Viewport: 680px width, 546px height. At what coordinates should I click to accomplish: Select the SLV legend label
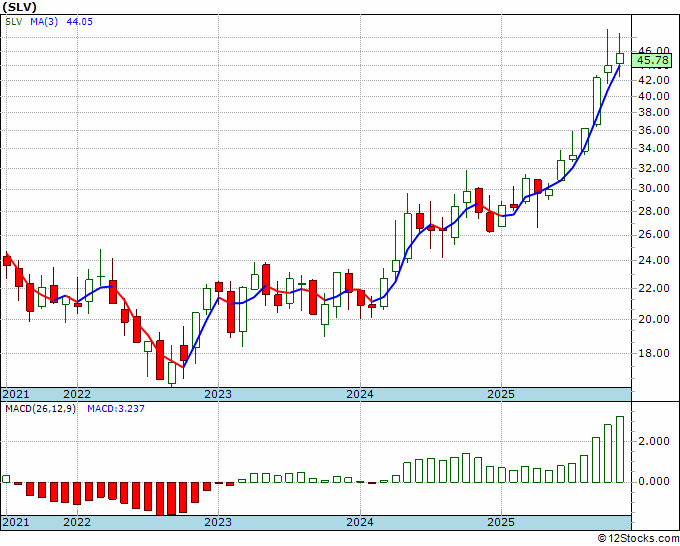[x=14, y=22]
